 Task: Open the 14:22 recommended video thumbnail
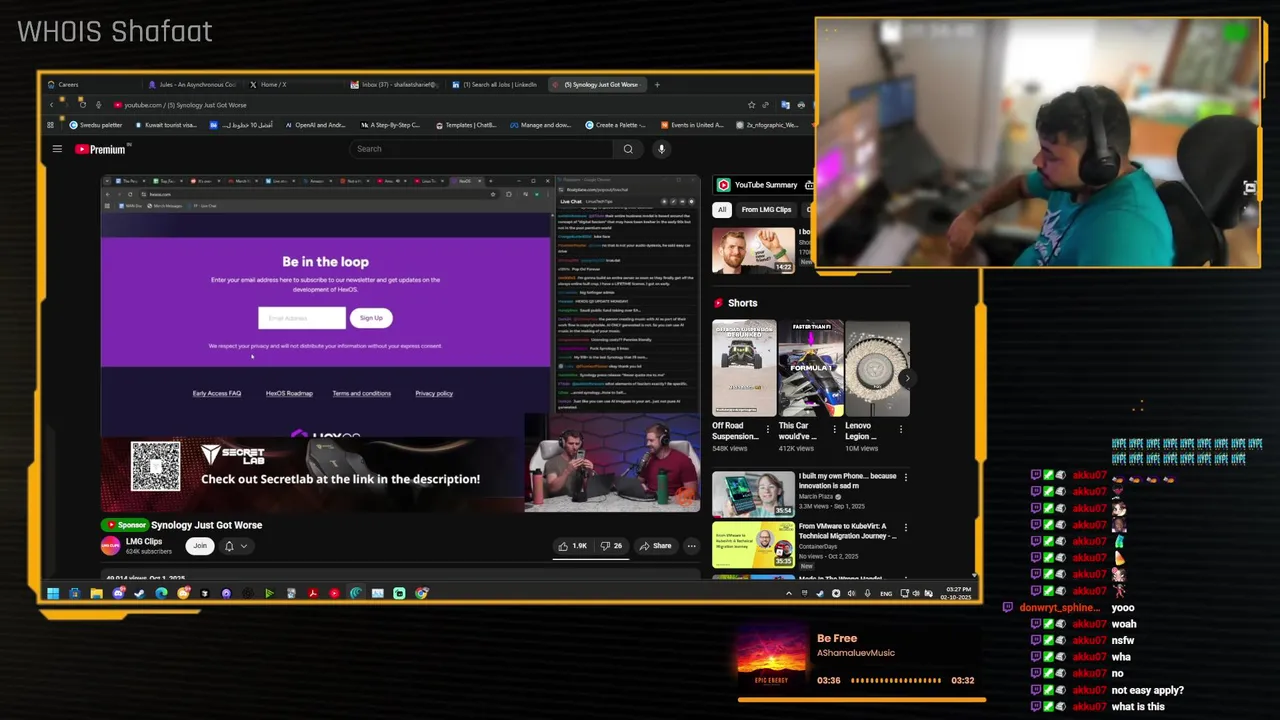(x=753, y=250)
